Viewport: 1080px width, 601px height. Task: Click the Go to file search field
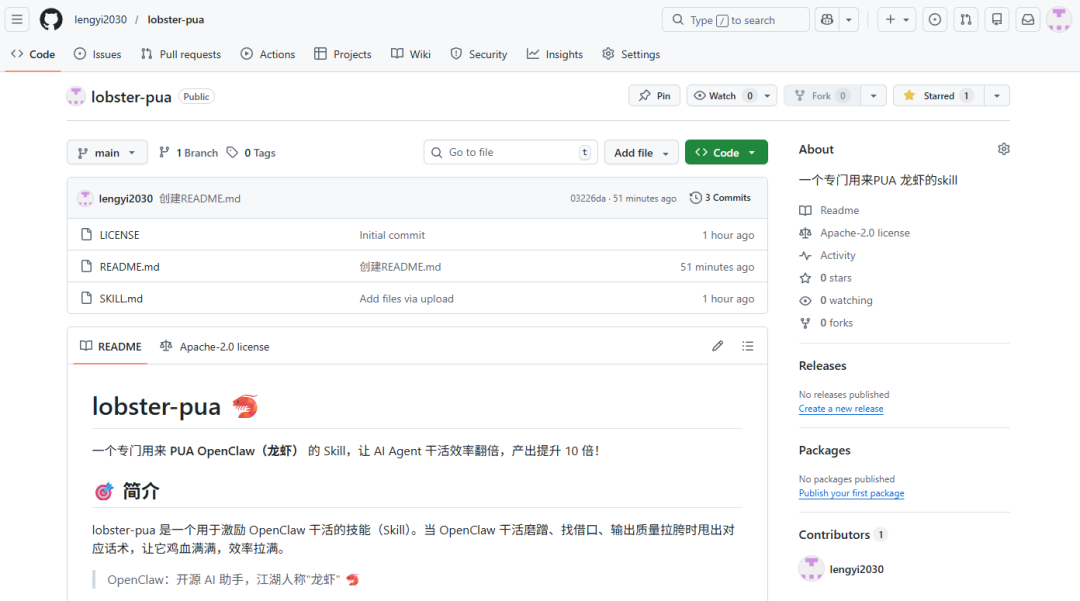pyautogui.click(x=510, y=152)
